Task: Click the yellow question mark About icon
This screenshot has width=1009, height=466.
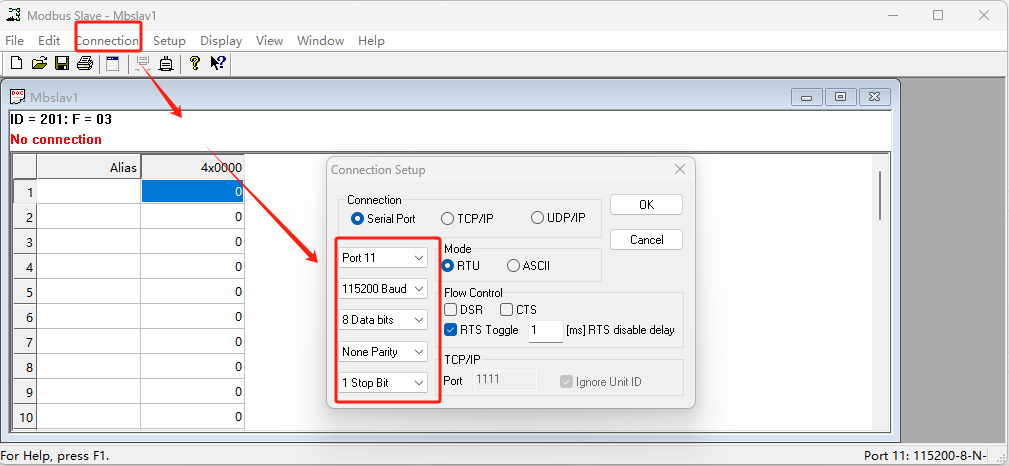Action: click(x=195, y=64)
